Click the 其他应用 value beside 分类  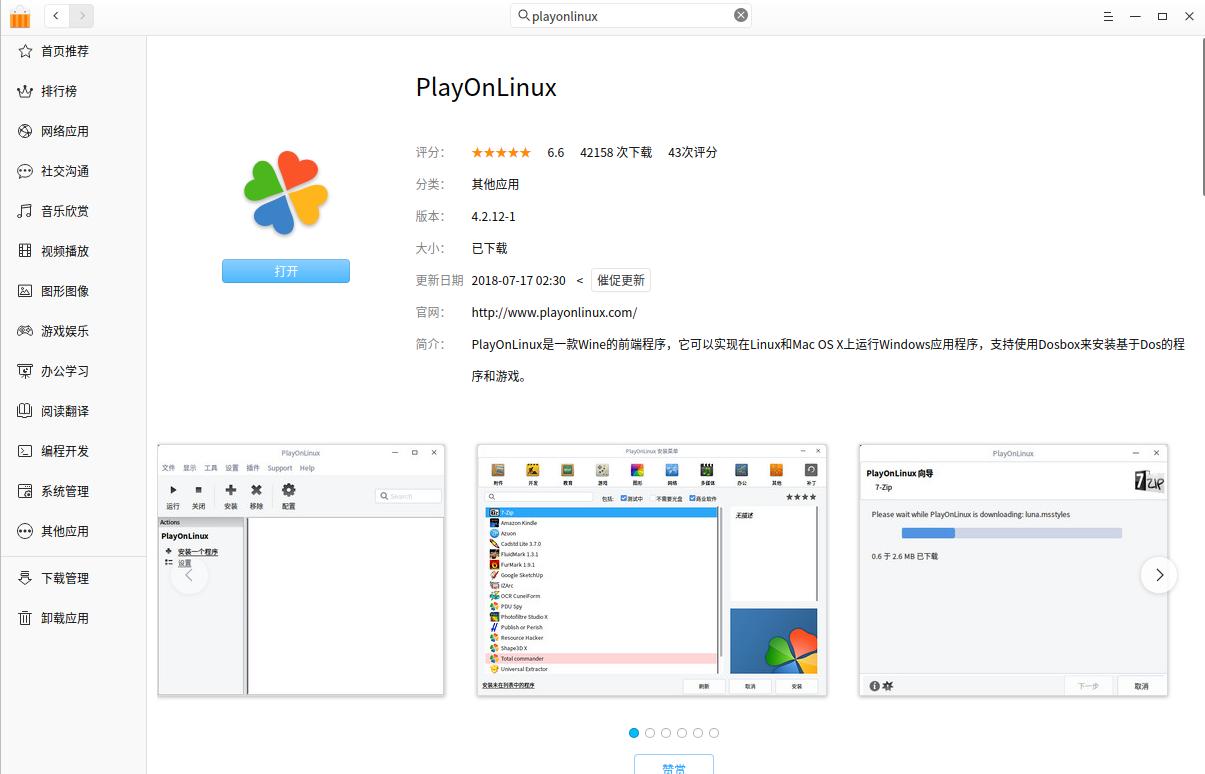click(x=495, y=184)
